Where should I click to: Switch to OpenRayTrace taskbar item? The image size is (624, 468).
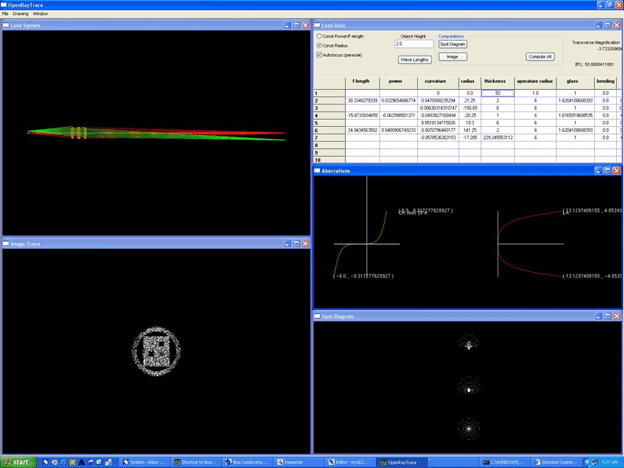[x=401, y=462]
